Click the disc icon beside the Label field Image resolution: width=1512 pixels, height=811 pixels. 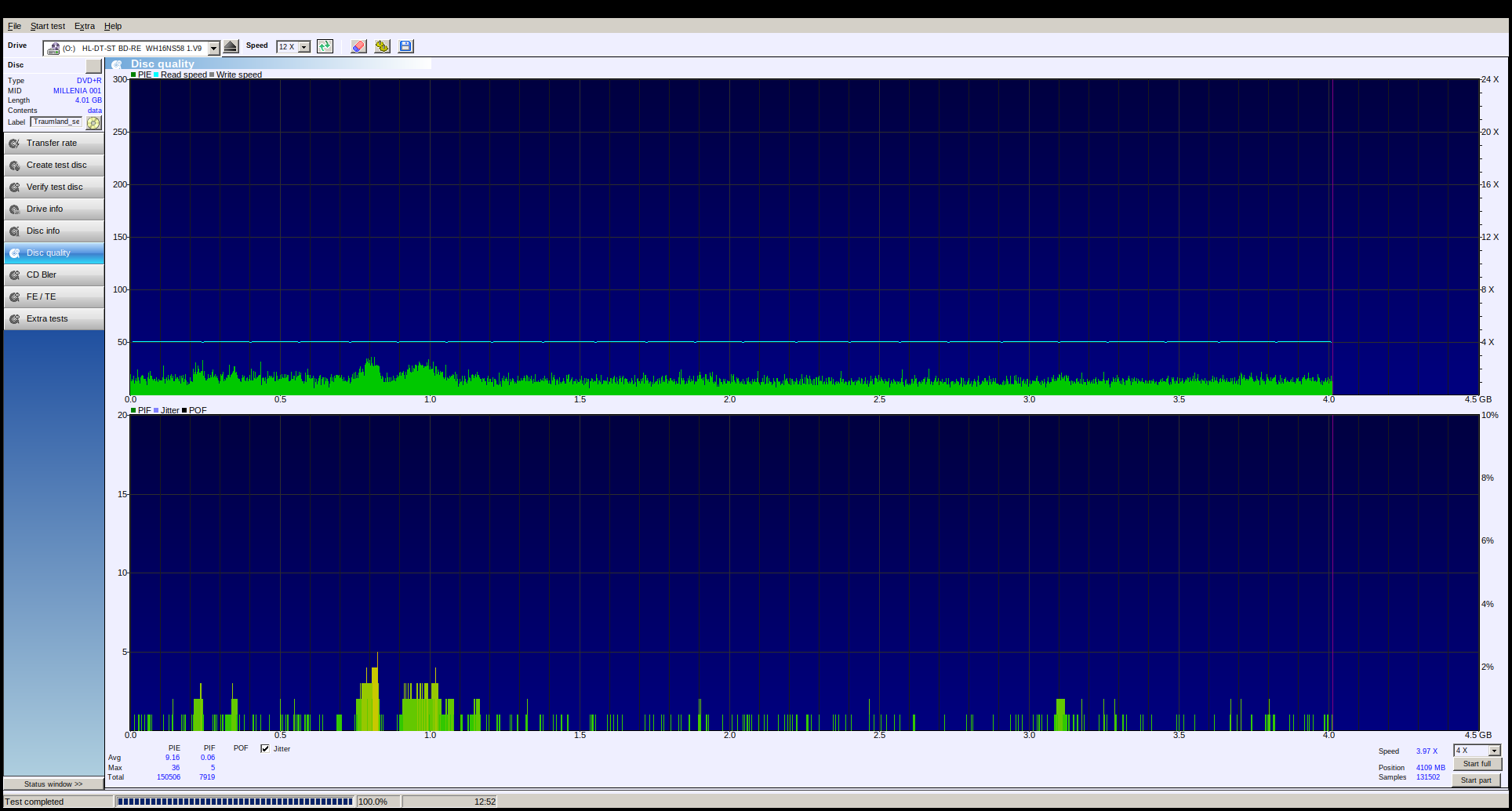click(x=93, y=122)
